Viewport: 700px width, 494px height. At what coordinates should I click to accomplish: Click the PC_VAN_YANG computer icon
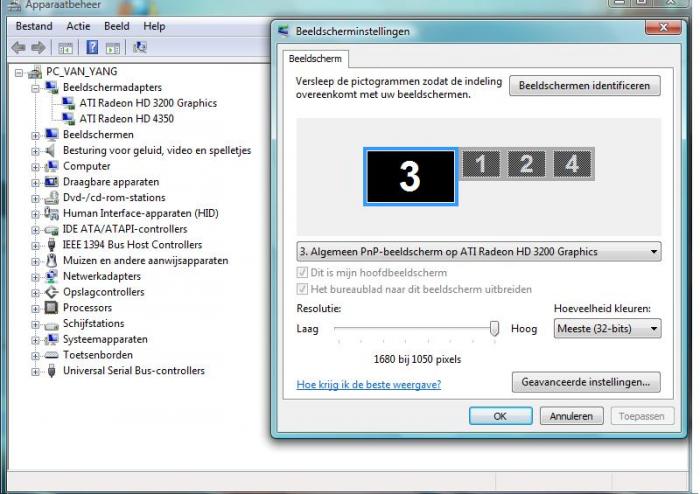pos(35,72)
